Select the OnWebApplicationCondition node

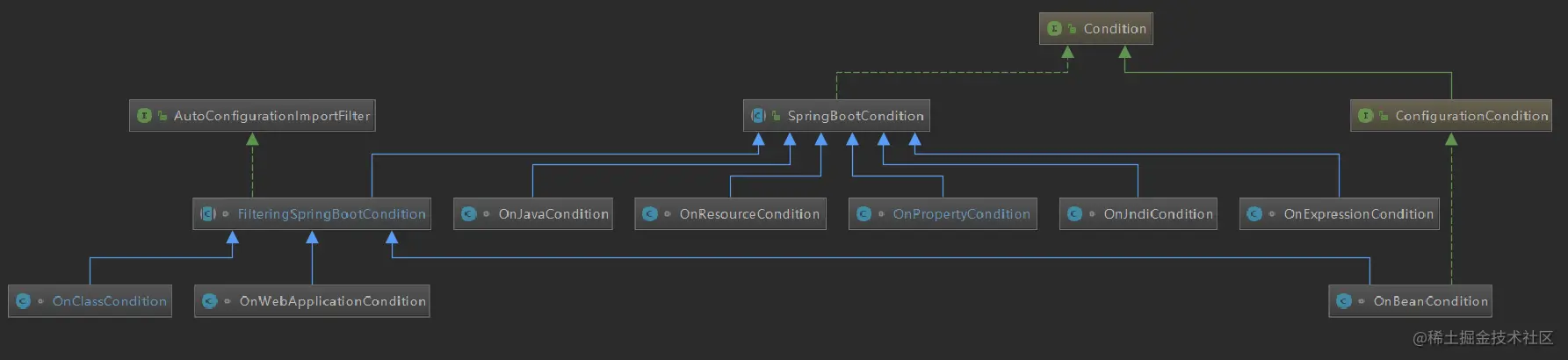click(312, 301)
